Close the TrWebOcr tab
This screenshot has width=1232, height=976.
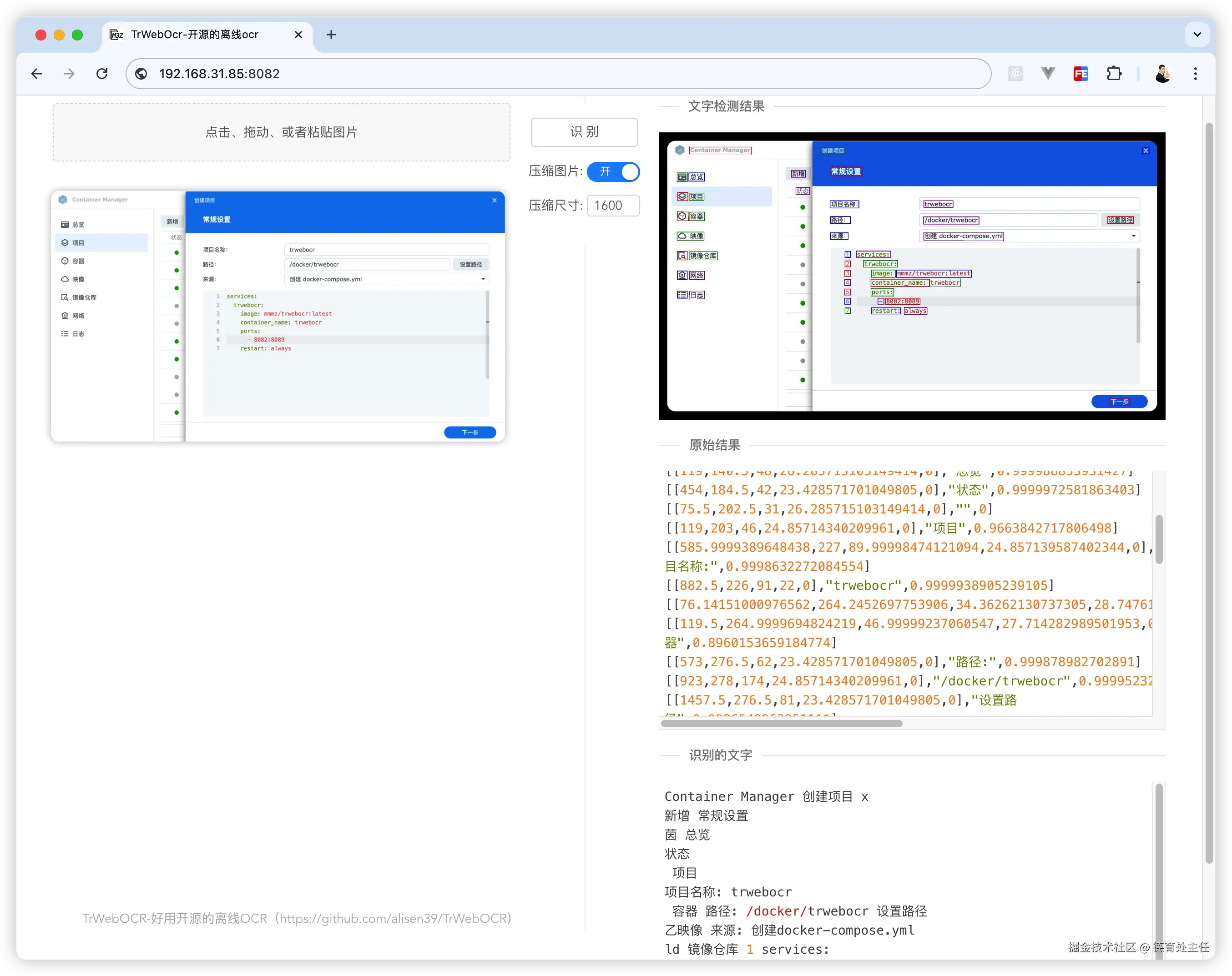coord(298,35)
